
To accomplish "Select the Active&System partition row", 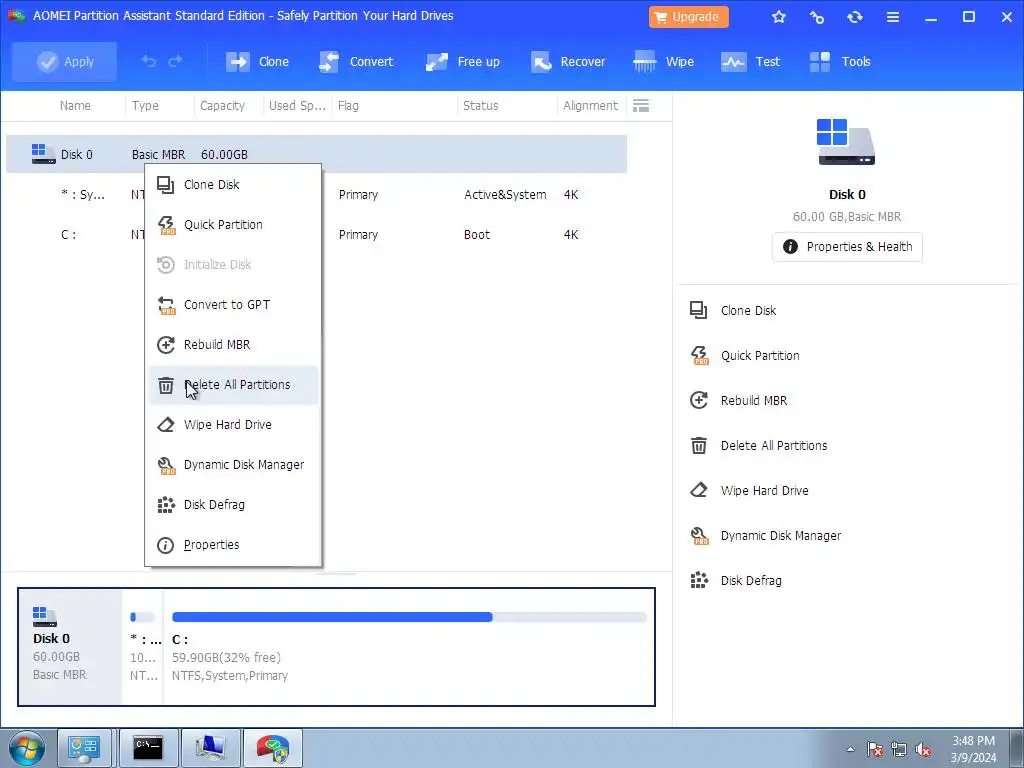I will tap(316, 195).
